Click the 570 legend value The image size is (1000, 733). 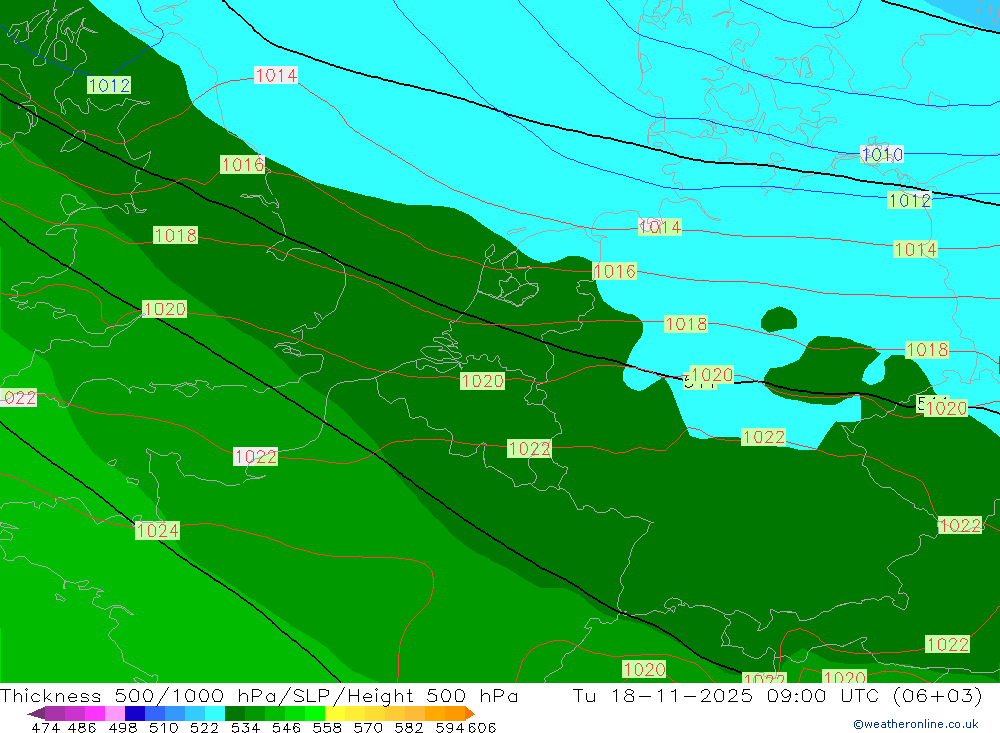367,727
